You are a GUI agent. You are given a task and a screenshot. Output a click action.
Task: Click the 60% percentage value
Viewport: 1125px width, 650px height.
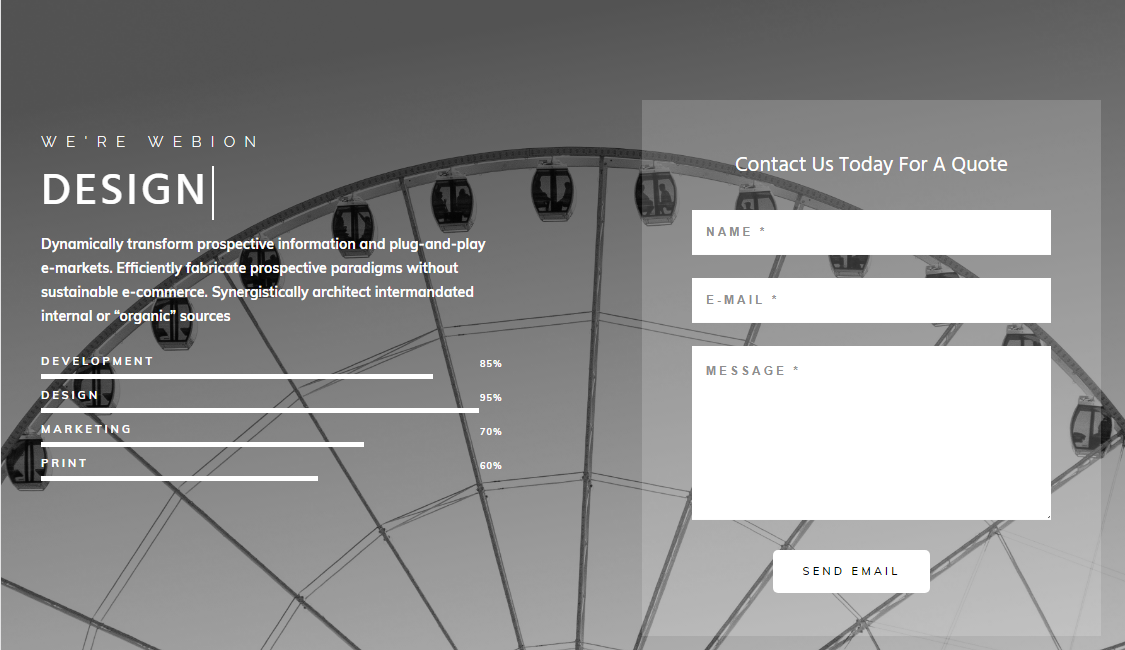tap(491, 466)
